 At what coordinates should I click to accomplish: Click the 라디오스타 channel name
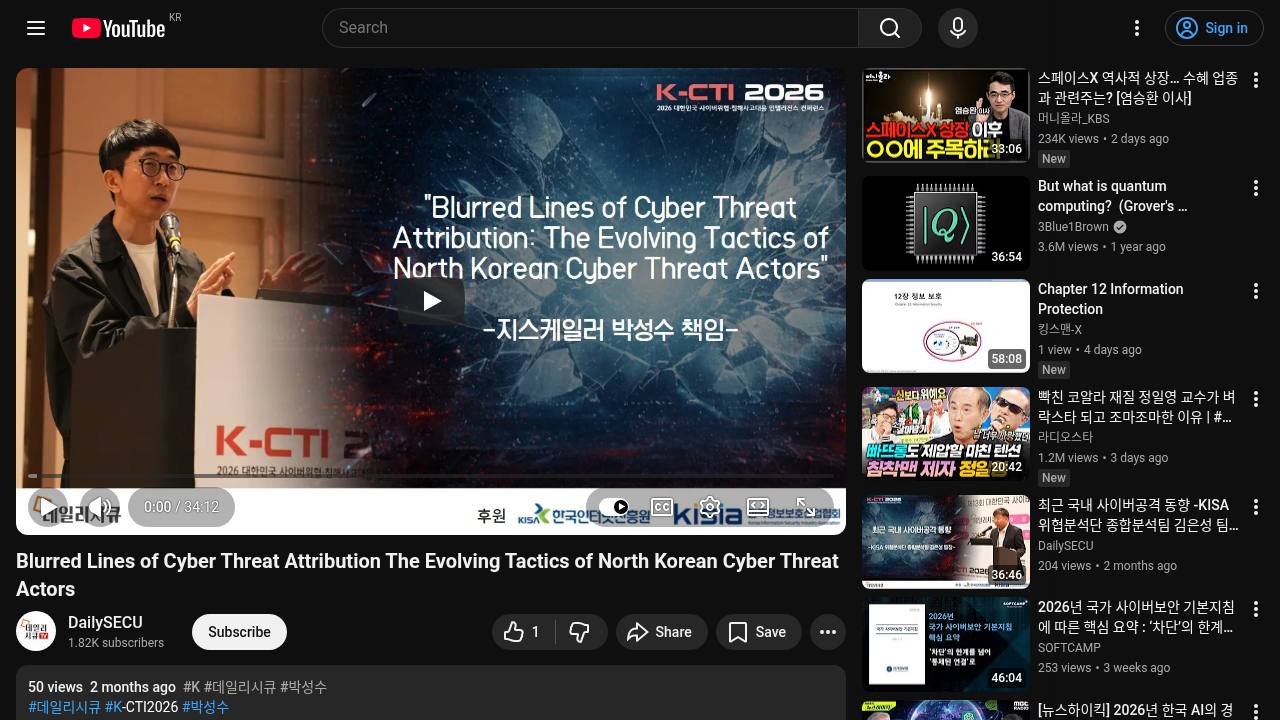[x=1066, y=437]
